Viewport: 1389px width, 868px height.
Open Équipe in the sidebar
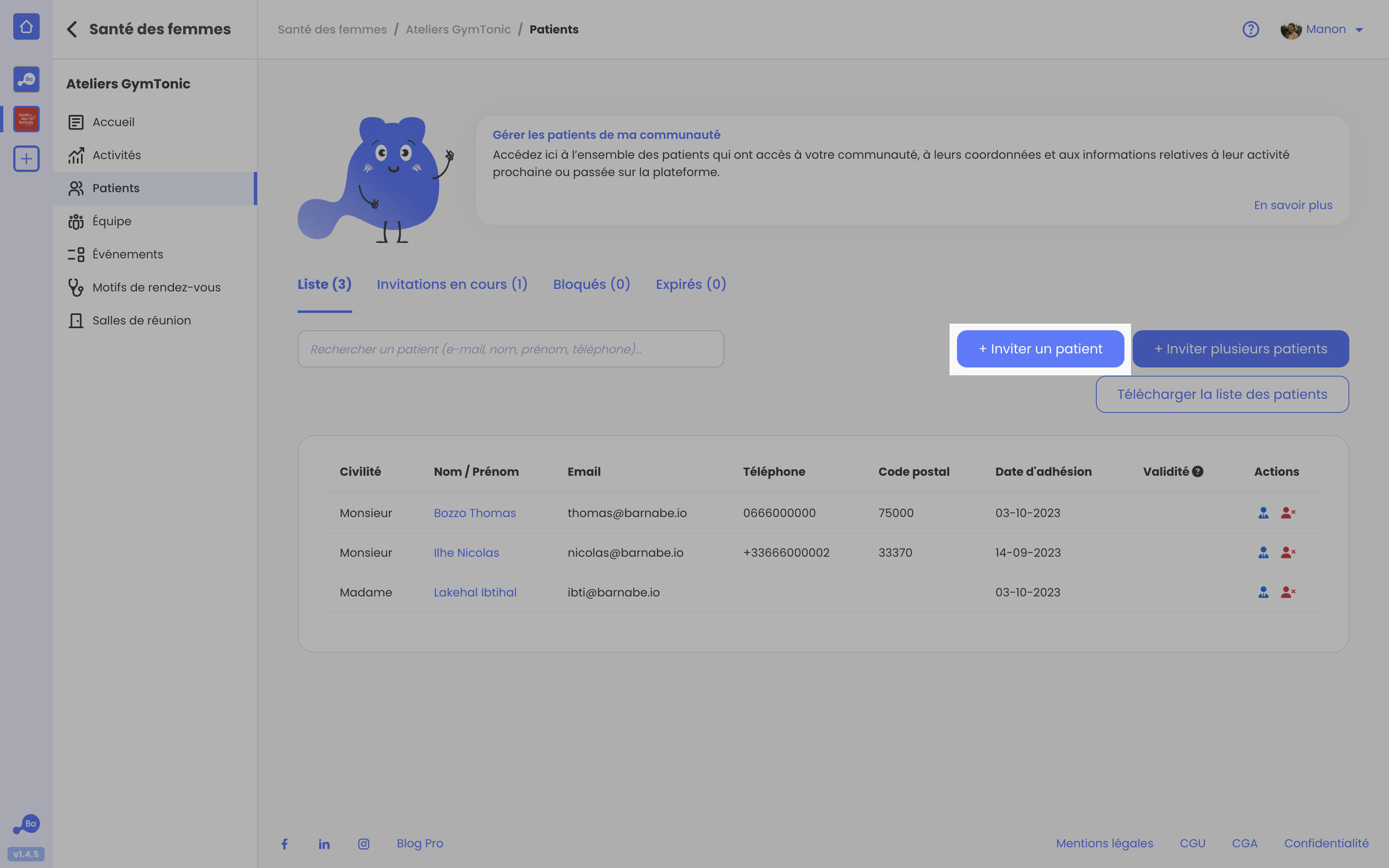pyautogui.click(x=155, y=221)
